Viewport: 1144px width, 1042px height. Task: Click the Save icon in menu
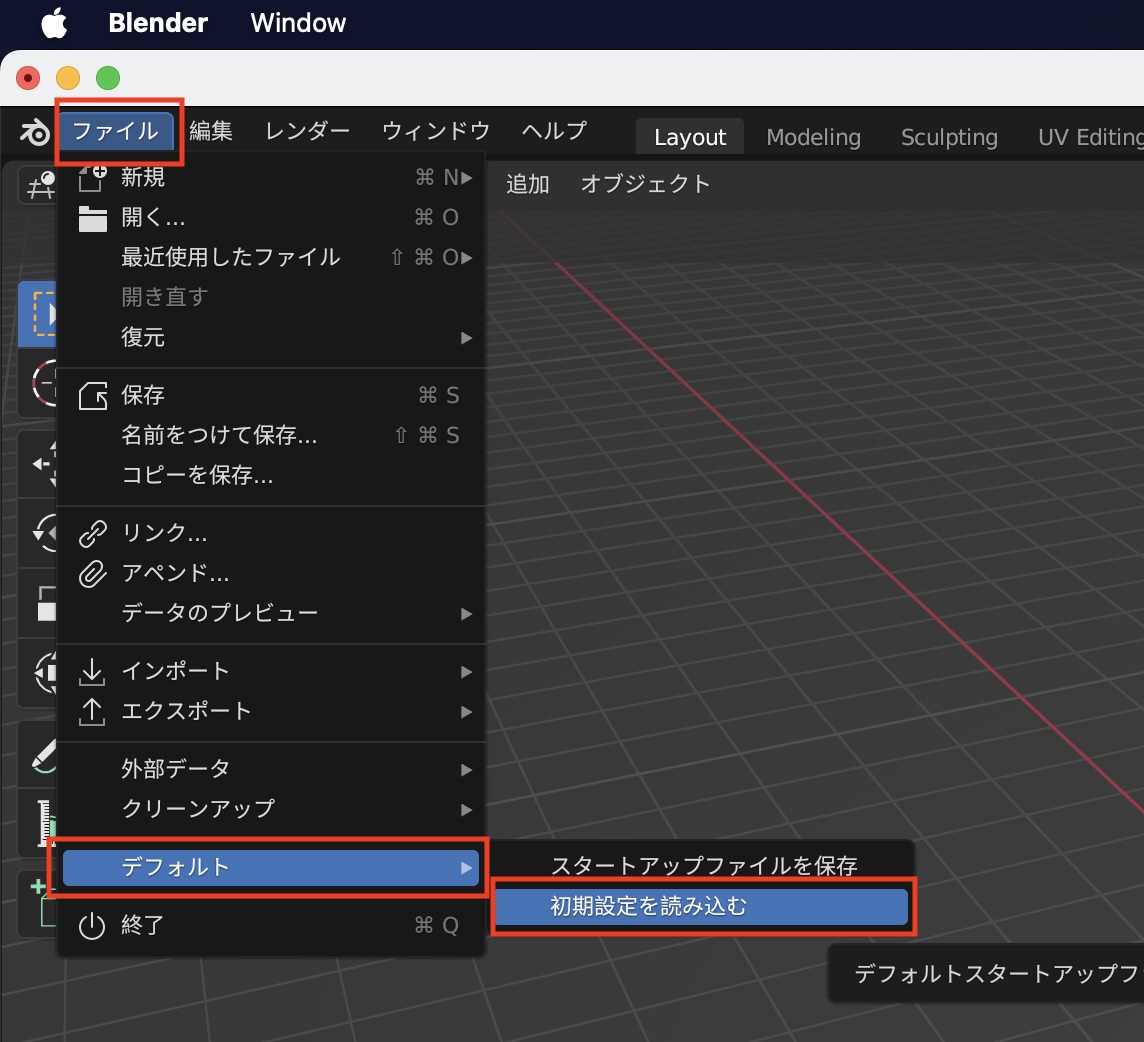[x=92, y=396]
